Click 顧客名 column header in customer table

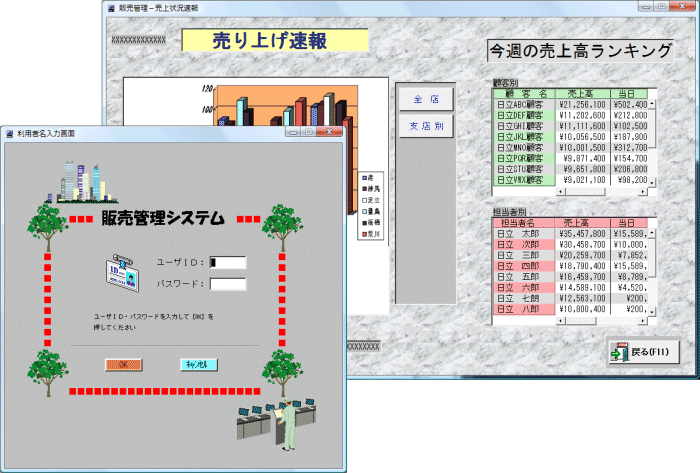[x=525, y=94]
